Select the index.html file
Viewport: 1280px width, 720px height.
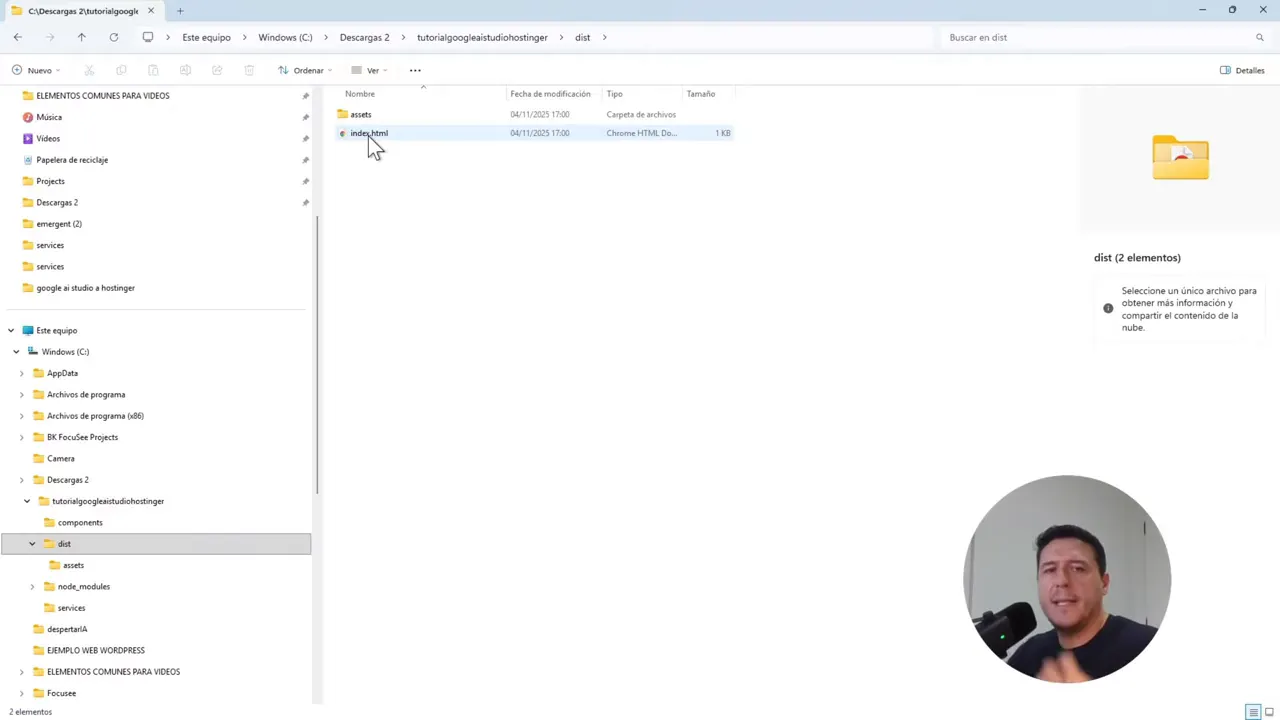pyautogui.click(x=369, y=133)
